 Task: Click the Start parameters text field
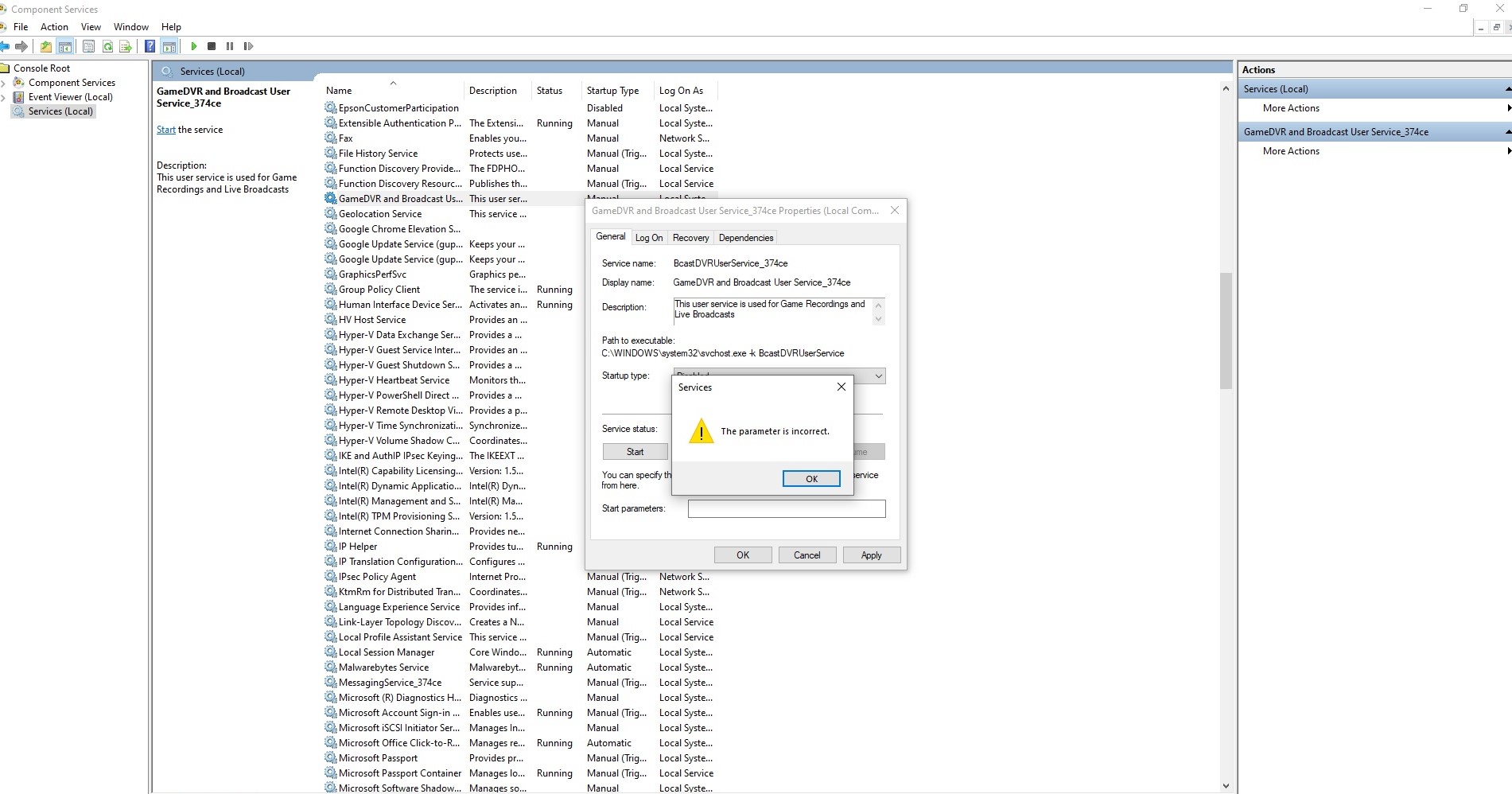point(786,508)
